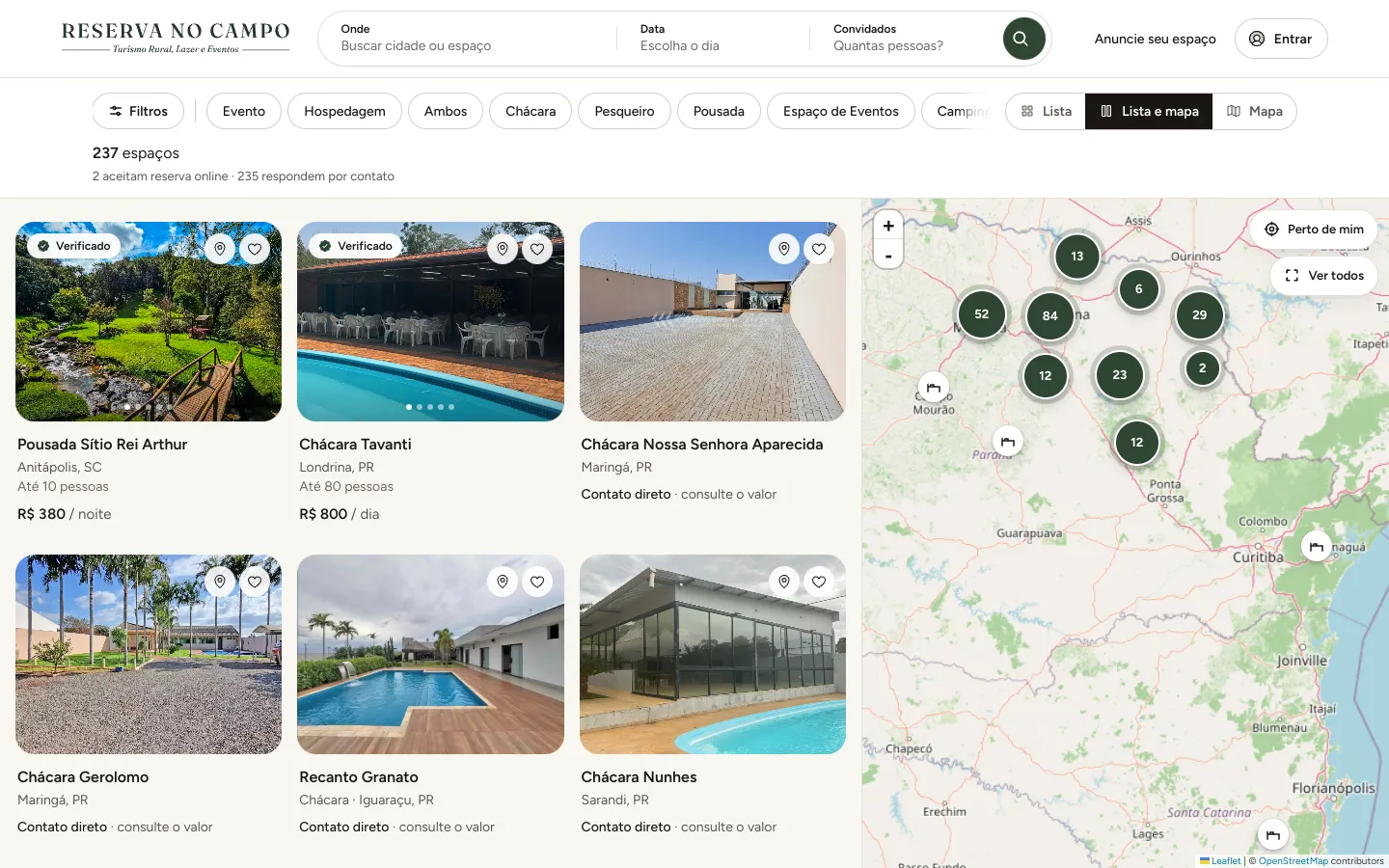This screenshot has width=1389, height=868.
Task: Toggle the Ambos filter chip
Action: pyautogui.click(x=446, y=111)
